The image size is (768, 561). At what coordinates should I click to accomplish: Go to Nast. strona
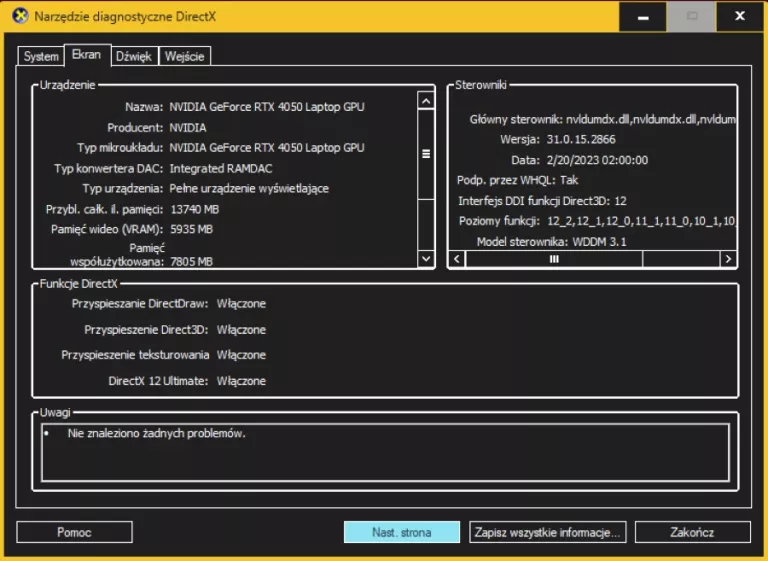point(402,532)
